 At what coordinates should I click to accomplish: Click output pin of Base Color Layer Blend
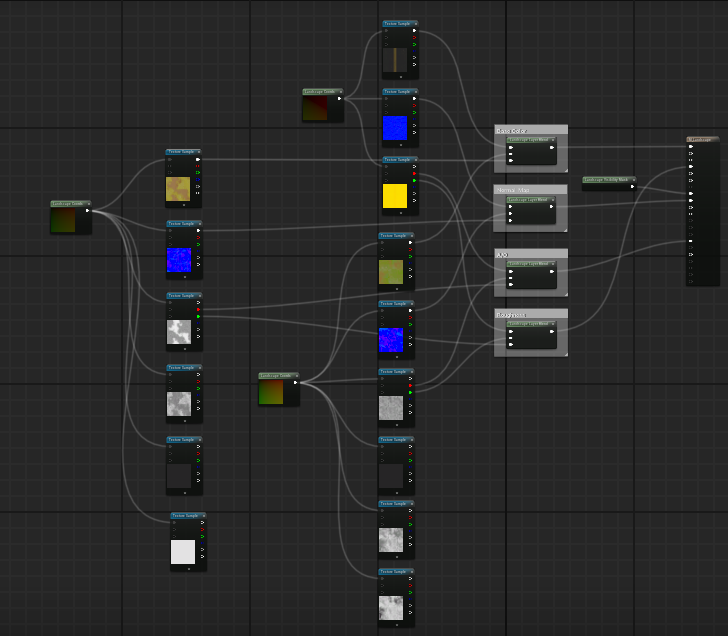point(552,148)
